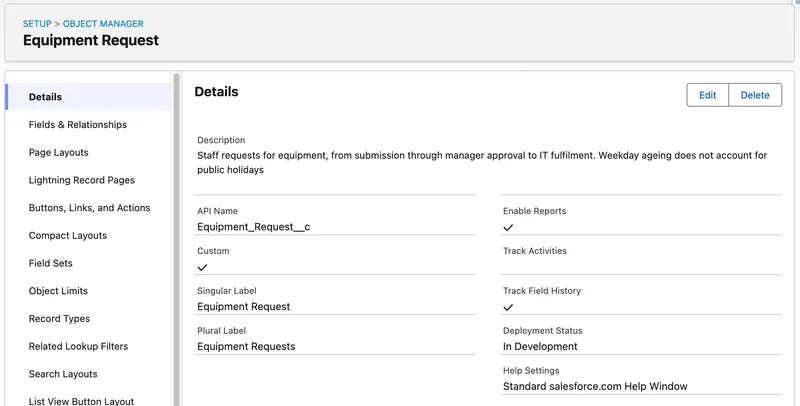Click the Enable Reports field label
This screenshot has width=800, height=406.
coord(534,211)
